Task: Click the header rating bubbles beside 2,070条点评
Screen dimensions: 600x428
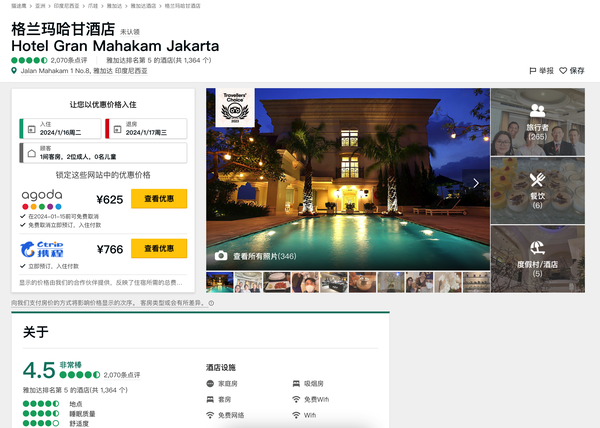Action: pyautogui.click(x=29, y=60)
